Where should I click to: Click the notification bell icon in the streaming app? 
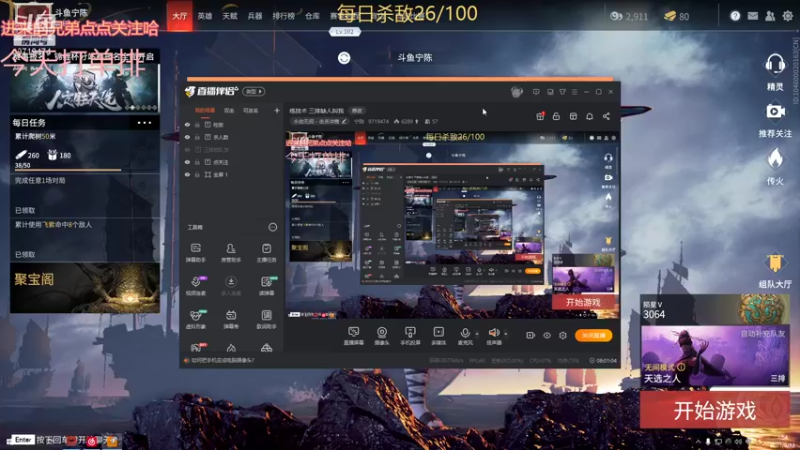click(589, 116)
